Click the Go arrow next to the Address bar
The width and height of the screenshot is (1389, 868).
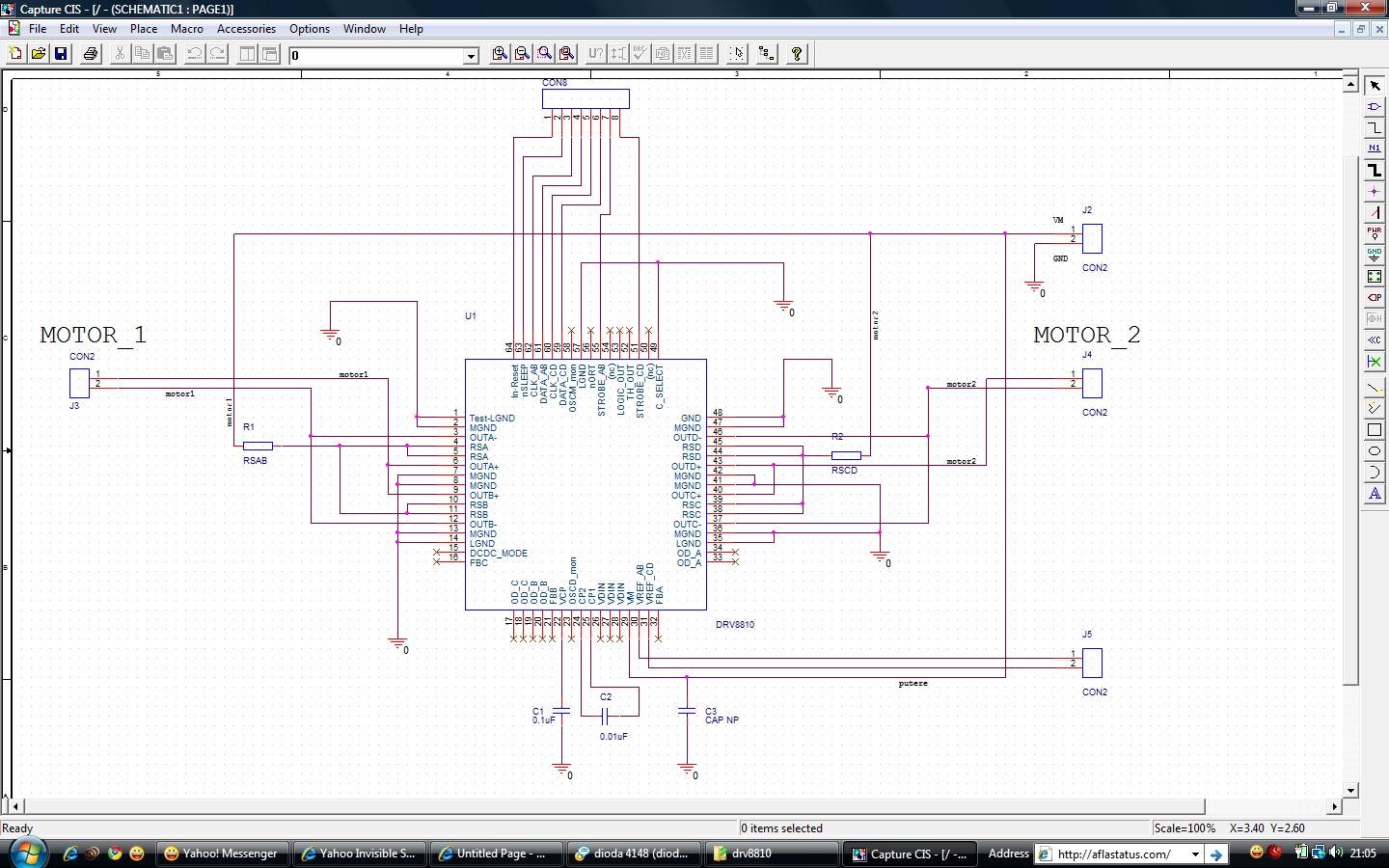[1216, 854]
